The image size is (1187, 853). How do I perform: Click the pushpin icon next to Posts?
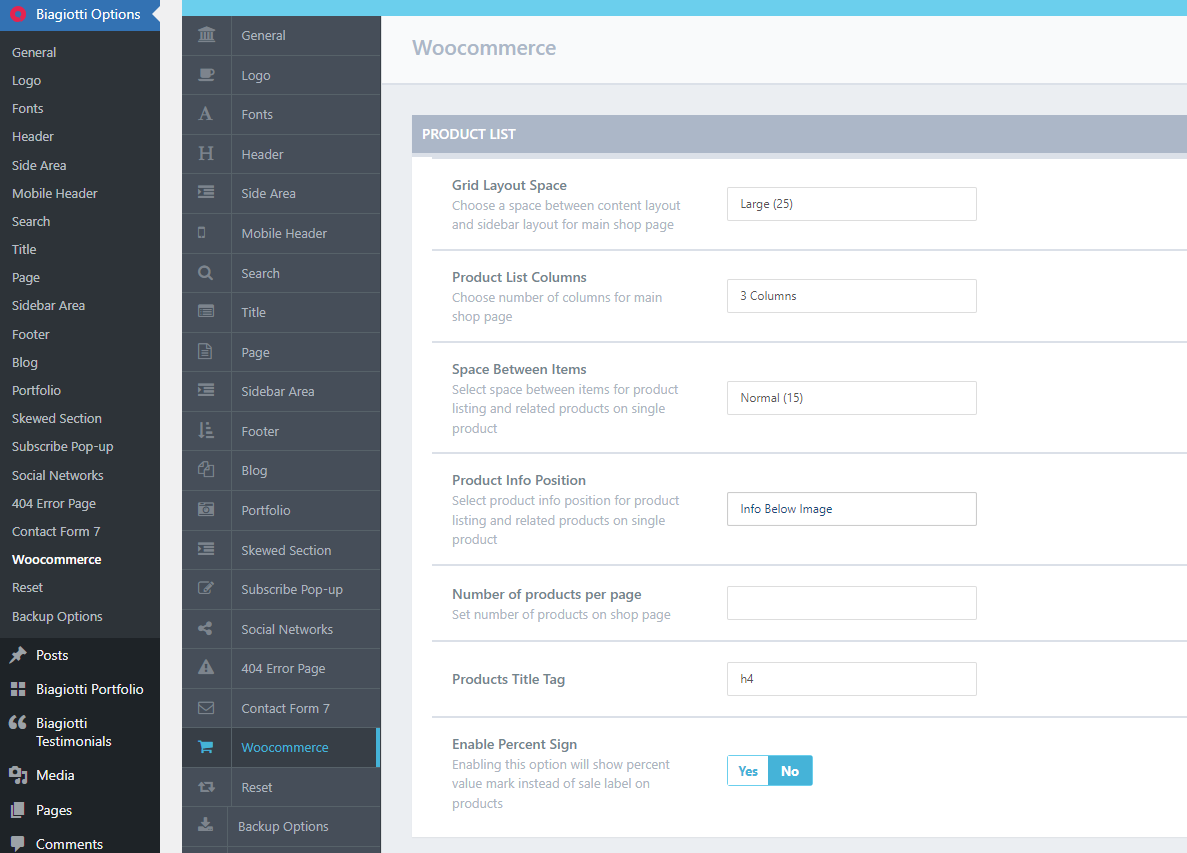(x=18, y=655)
